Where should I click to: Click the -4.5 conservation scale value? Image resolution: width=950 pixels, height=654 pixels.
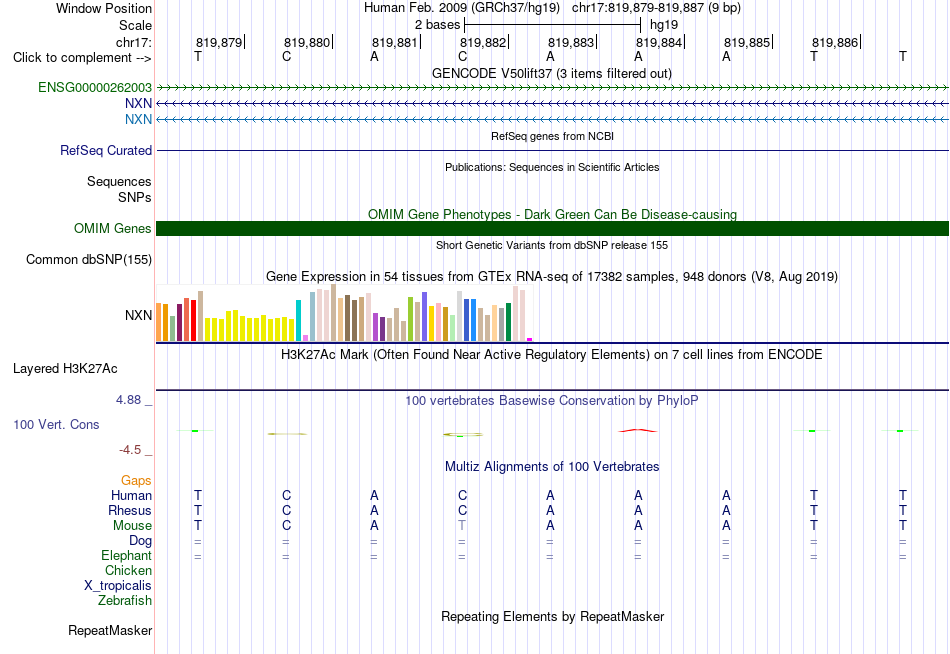tap(130, 450)
